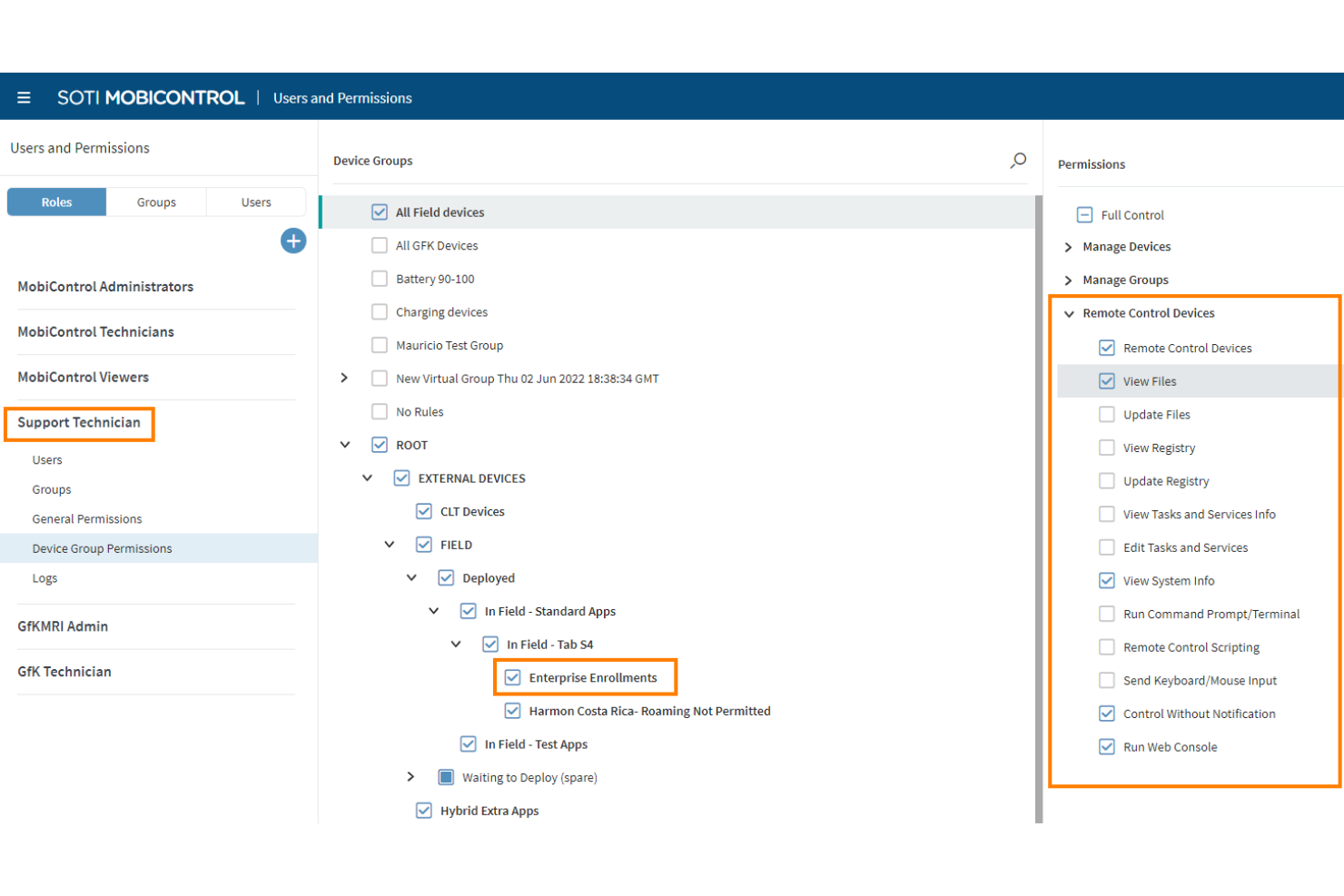1344x896 pixels.
Task: Select CLT Devices group row text
Action: point(472,511)
